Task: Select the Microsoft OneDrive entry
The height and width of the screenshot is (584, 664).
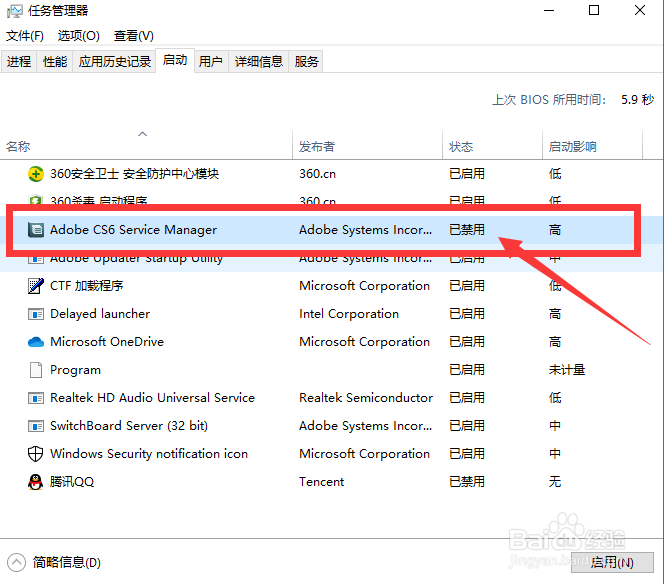Action: [x=107, y=342]
